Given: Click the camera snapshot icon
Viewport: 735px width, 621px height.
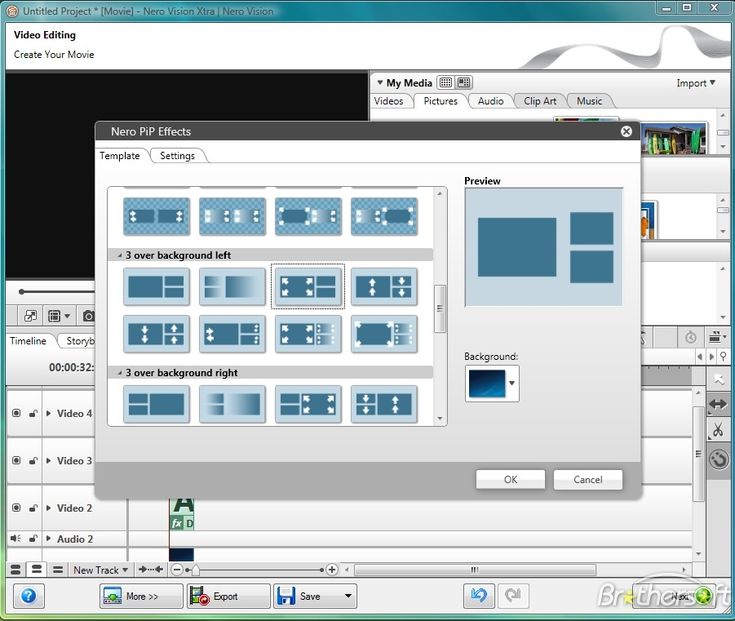Looking at the screenshot, I should 88,316.
